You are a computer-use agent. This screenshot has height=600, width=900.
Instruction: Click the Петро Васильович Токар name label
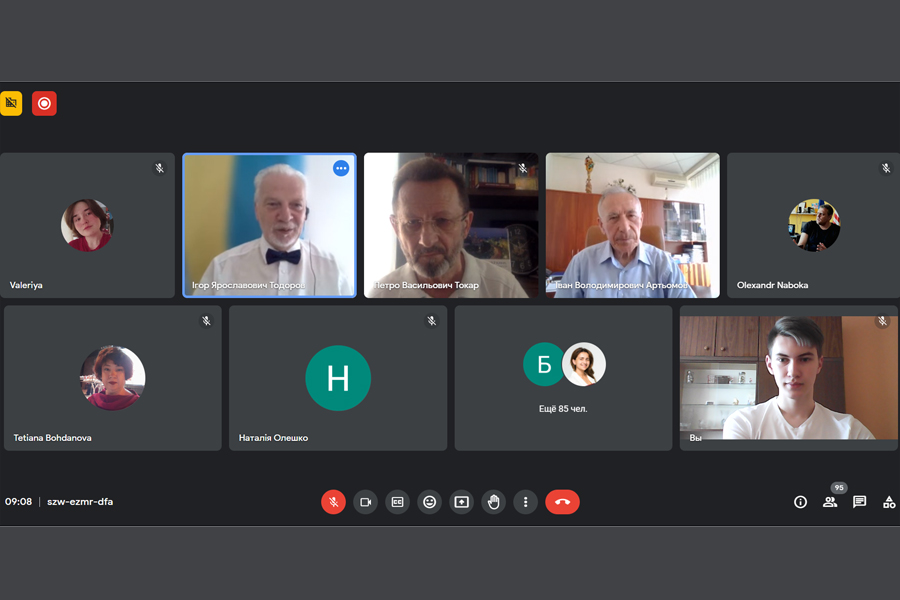pos(426,285)
